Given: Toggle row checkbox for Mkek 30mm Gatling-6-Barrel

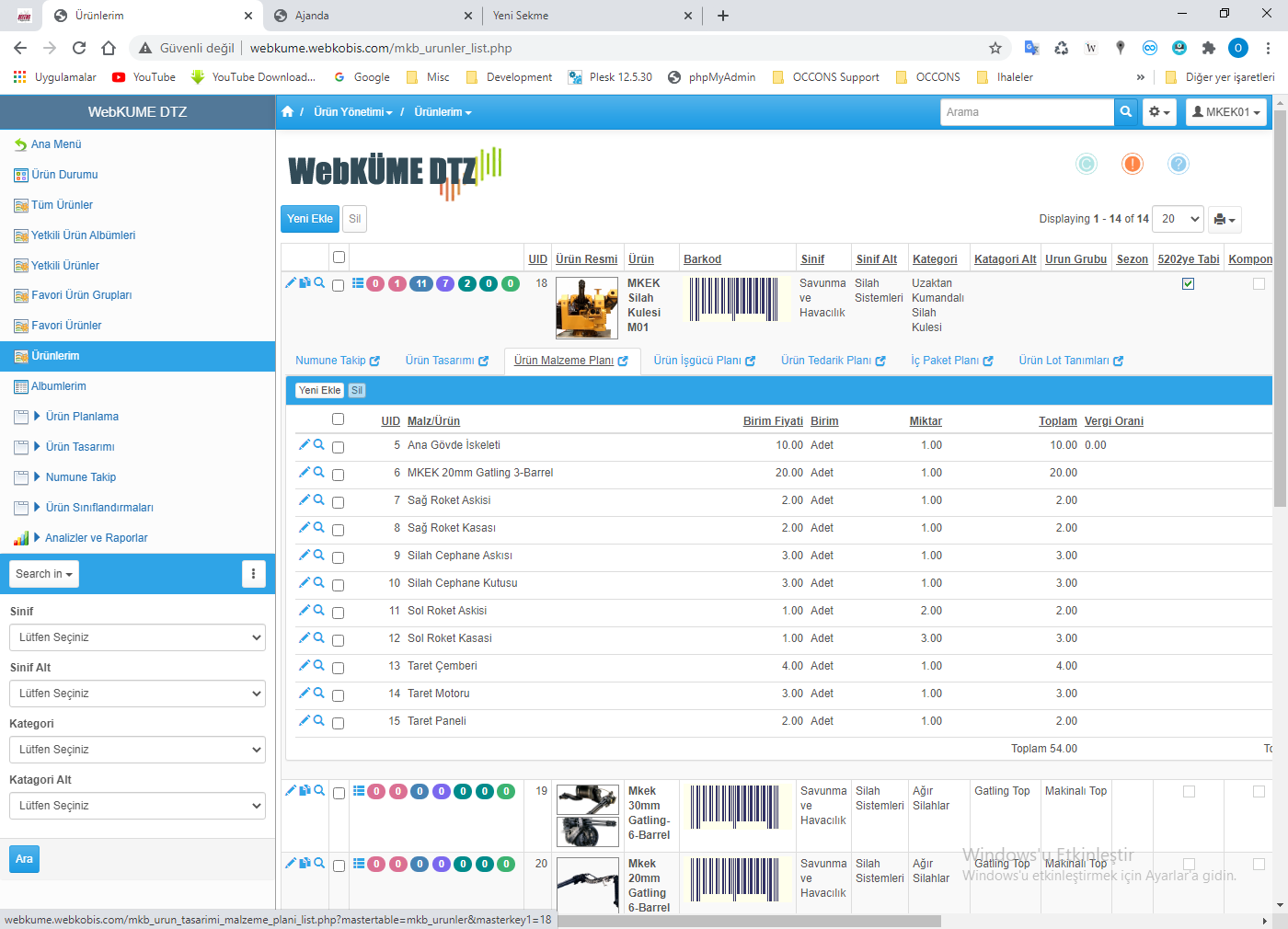Looking at the screenshot, I should coord(339,793).
